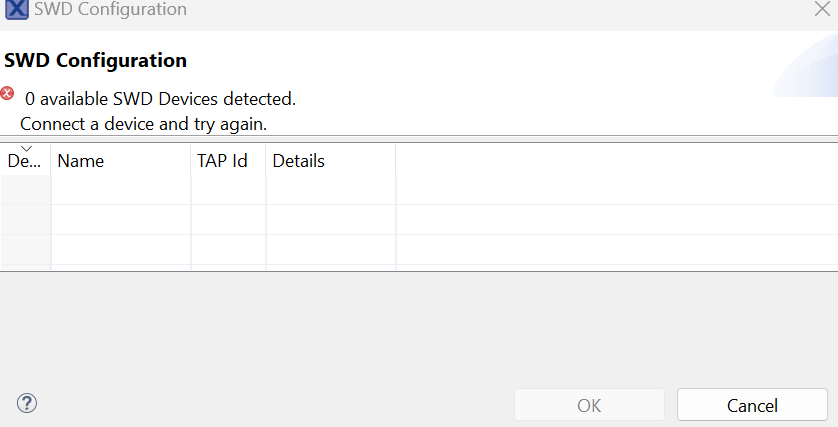Click the SWD Configuration title bar text
This screenshot has height=427, width=838.
[110, 9]
